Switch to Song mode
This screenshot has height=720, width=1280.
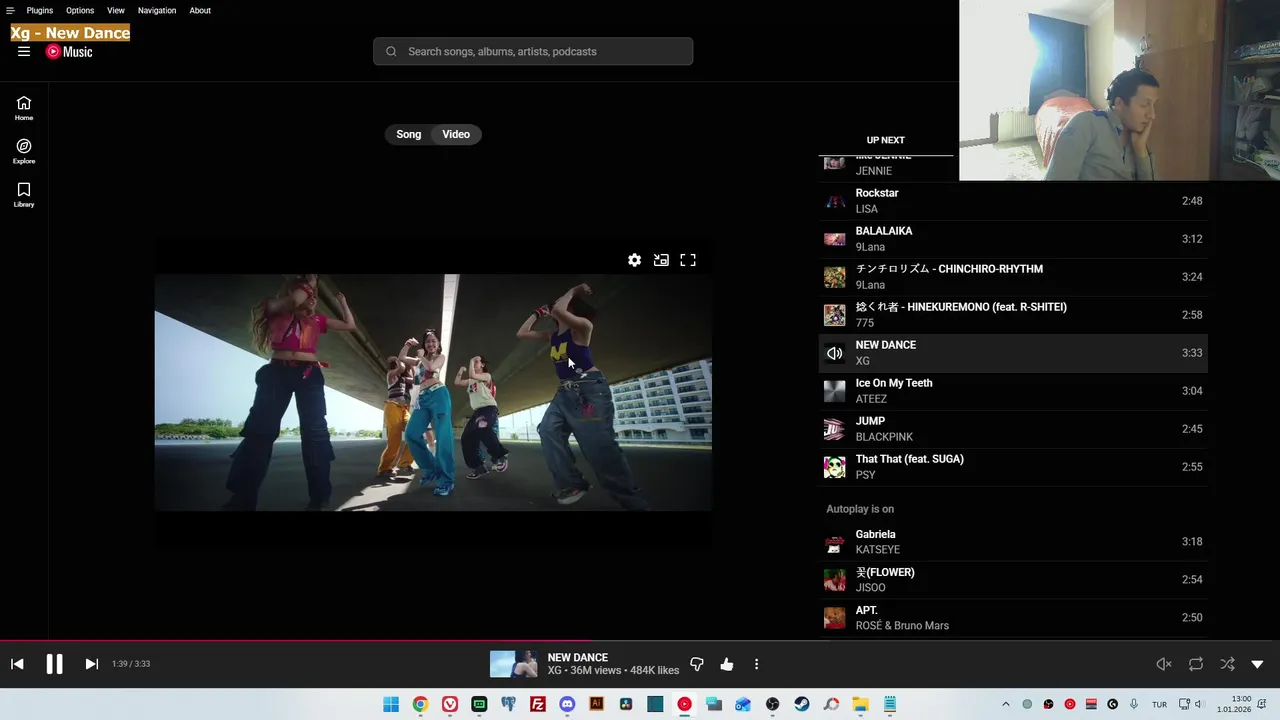click(x=409, y=134)
